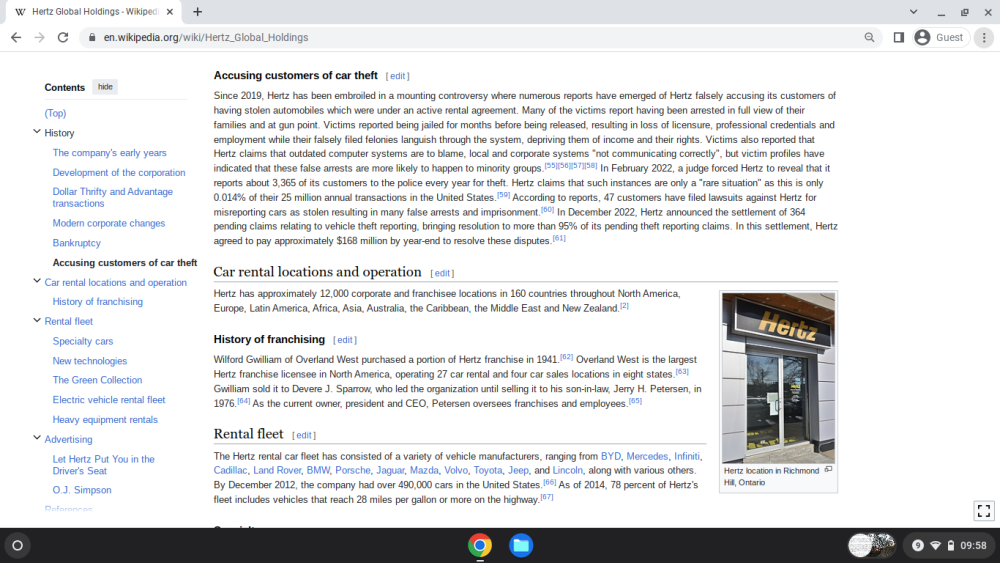Viewport: 1000px width, 563px height.
Task: Toggle page width fullscreen icon
Action: [x=984, y=510]
